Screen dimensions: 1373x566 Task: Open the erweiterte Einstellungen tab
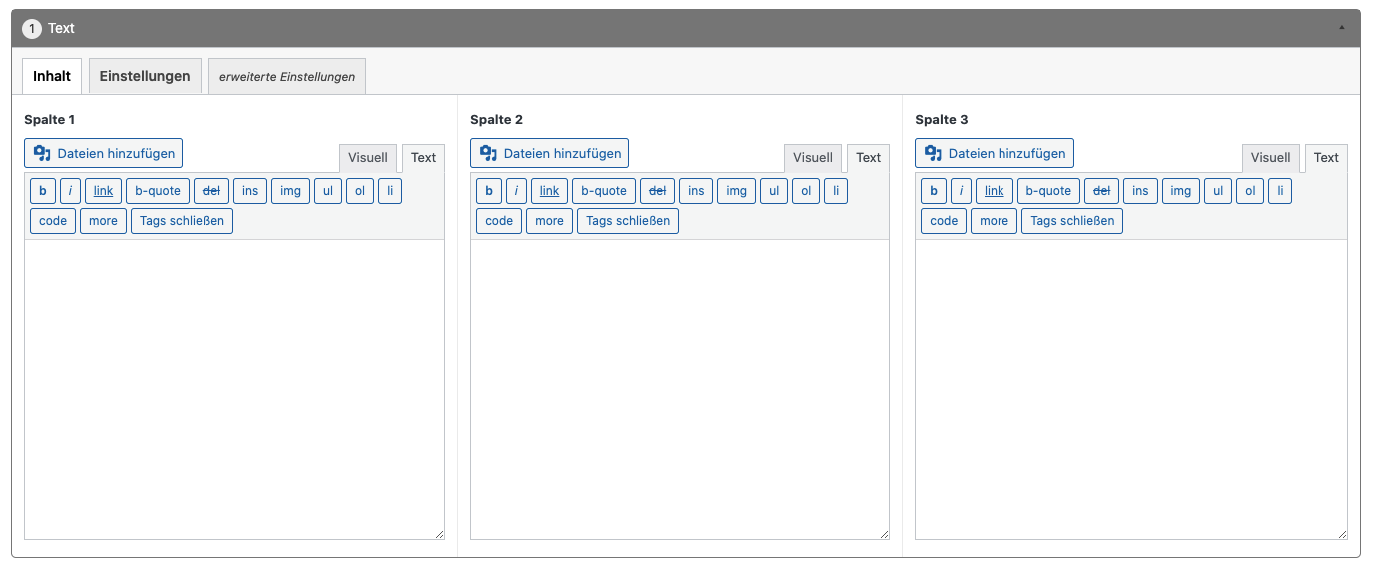point(287,77)
